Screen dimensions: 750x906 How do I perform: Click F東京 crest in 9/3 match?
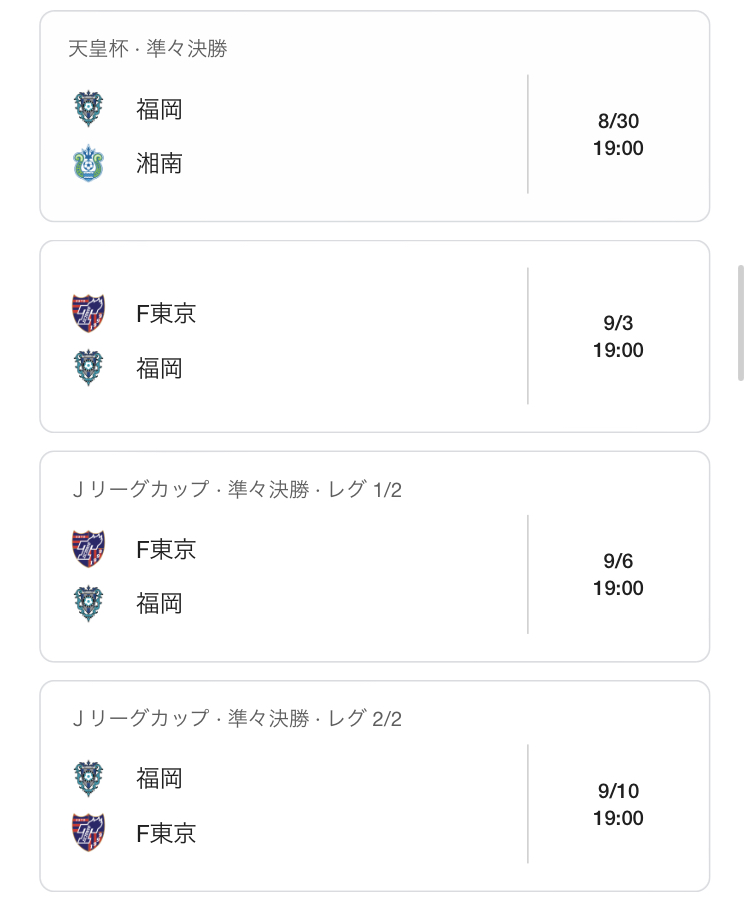click(x=88, y=313)
